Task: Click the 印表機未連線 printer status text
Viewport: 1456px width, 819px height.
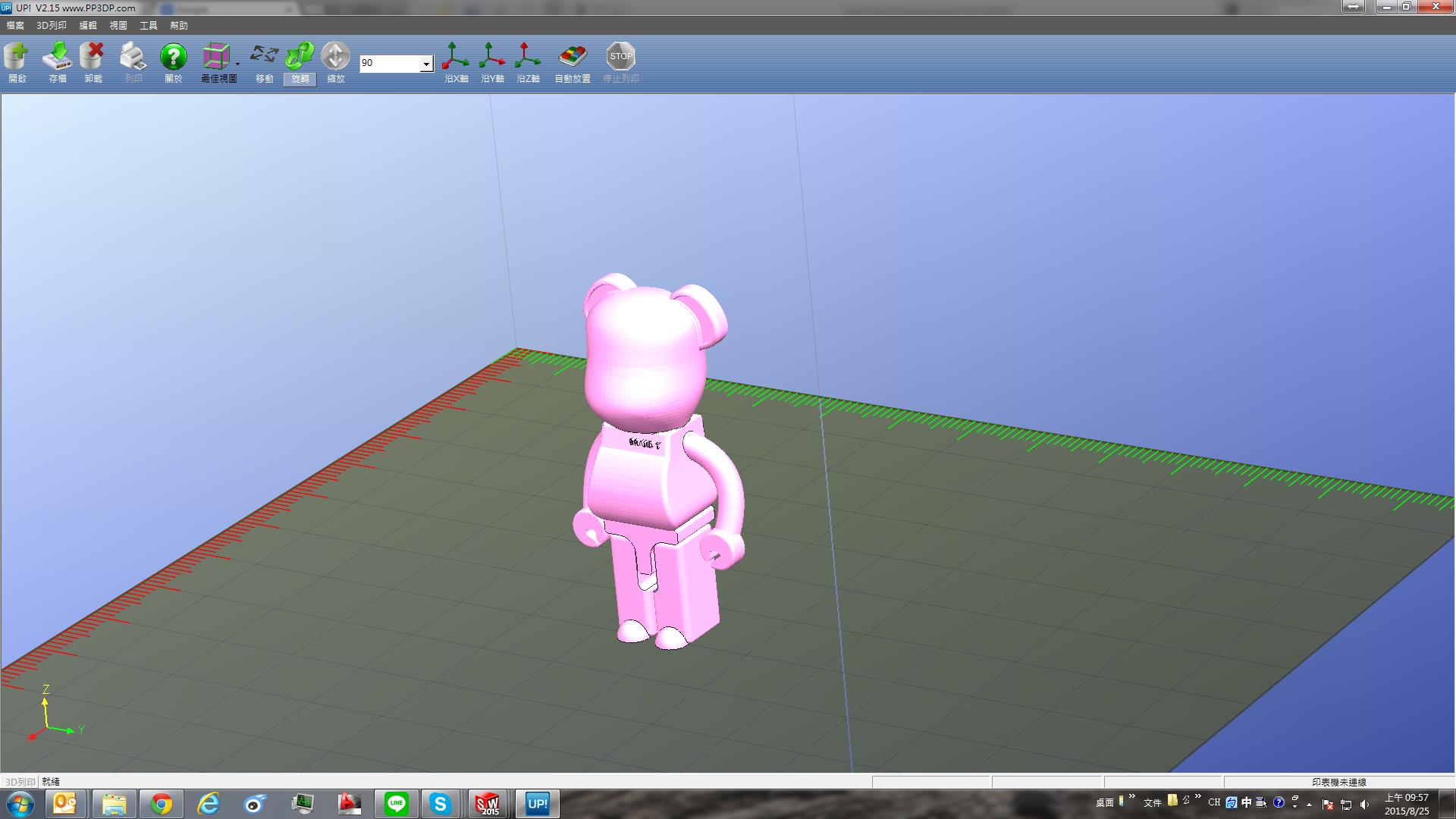Action: (1339, 782)
